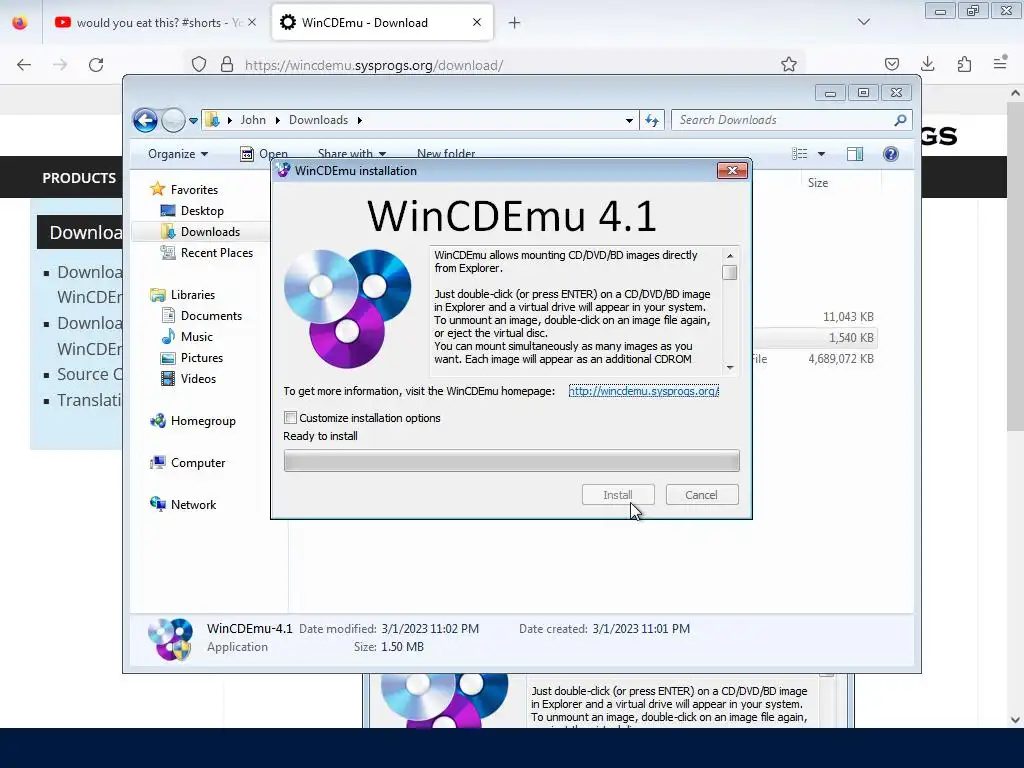
Task: Click Open in Explorer toolbar
Action: click(264, 154)
